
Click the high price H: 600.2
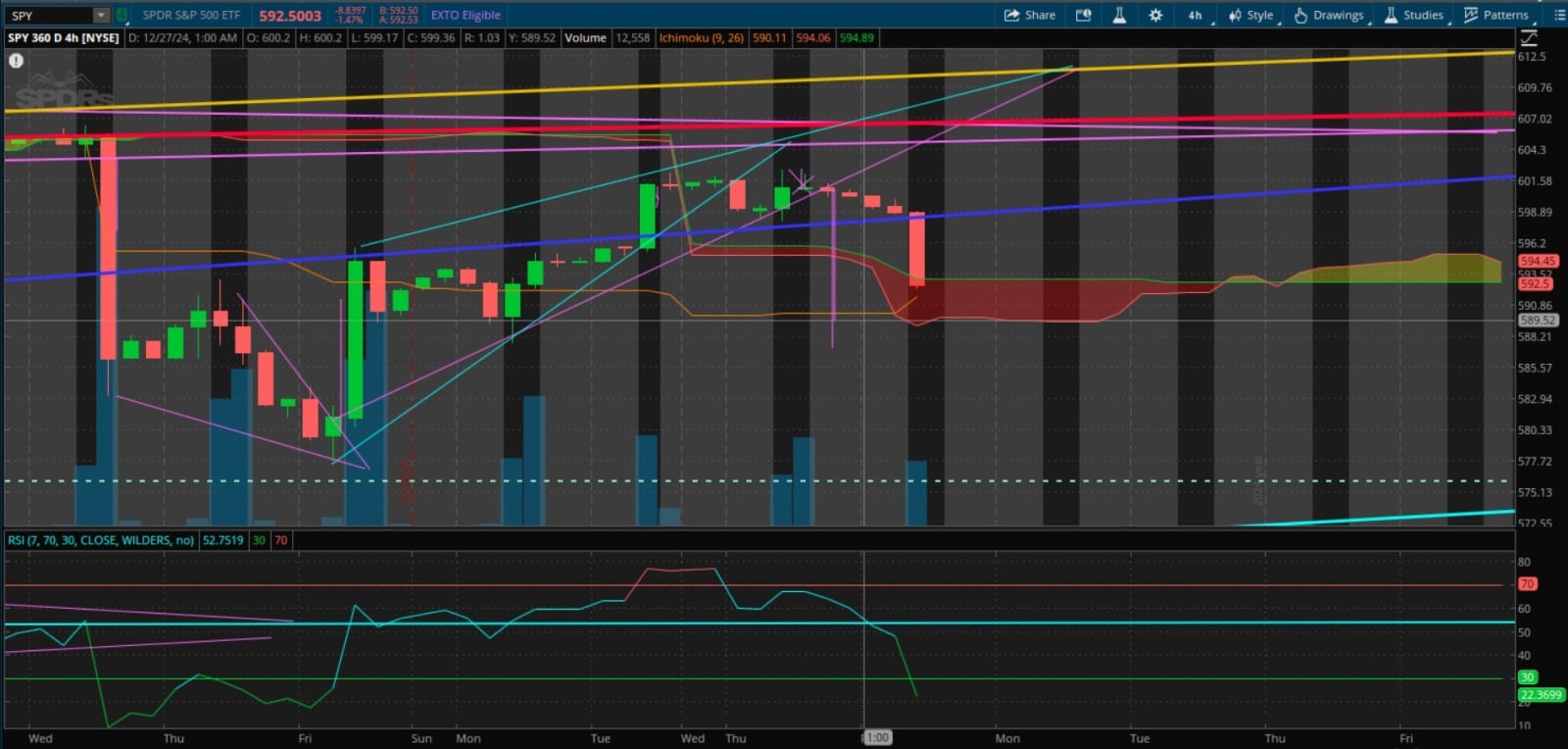(x=320, y=38)
